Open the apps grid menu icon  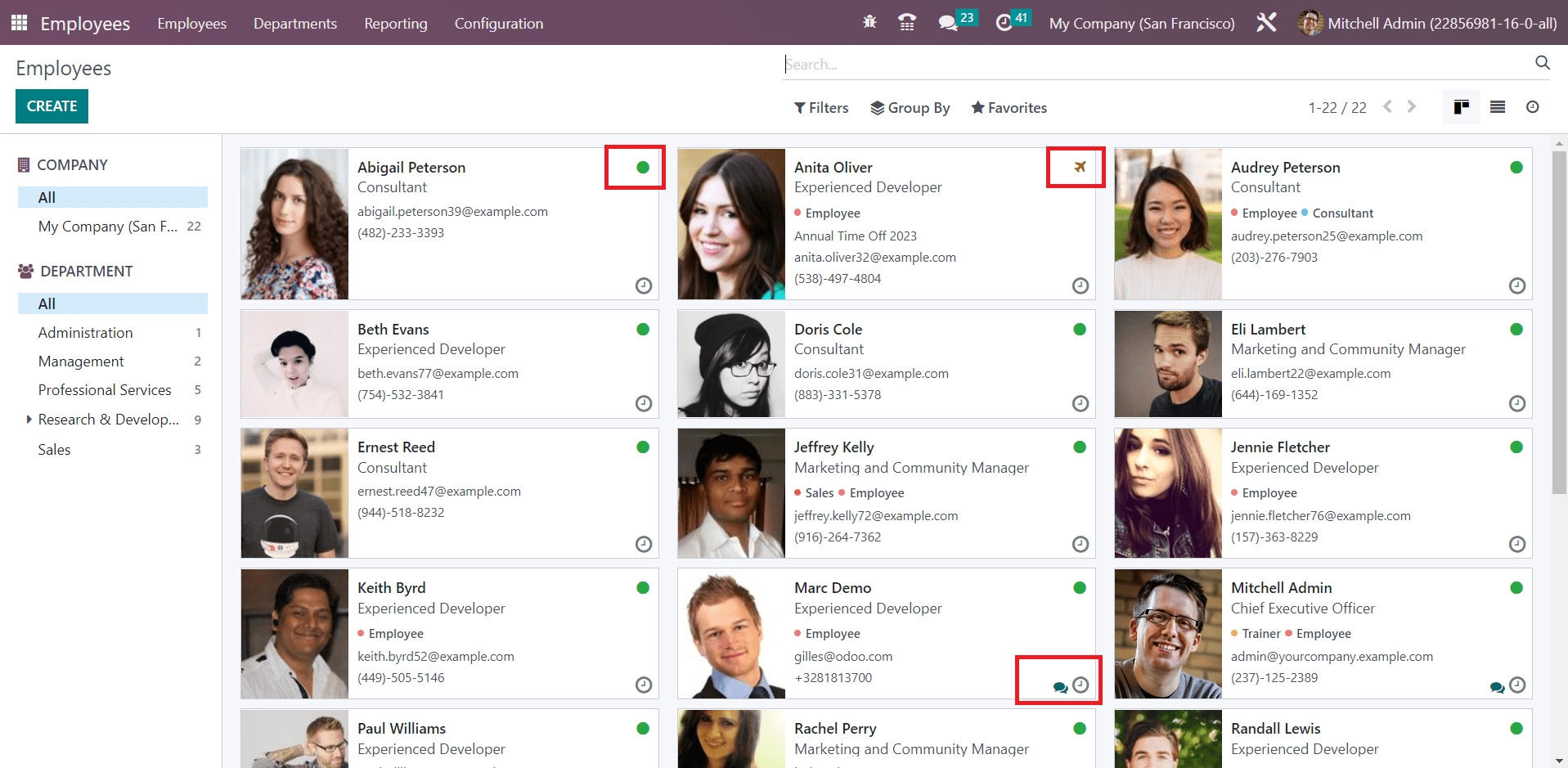point(19,23)
